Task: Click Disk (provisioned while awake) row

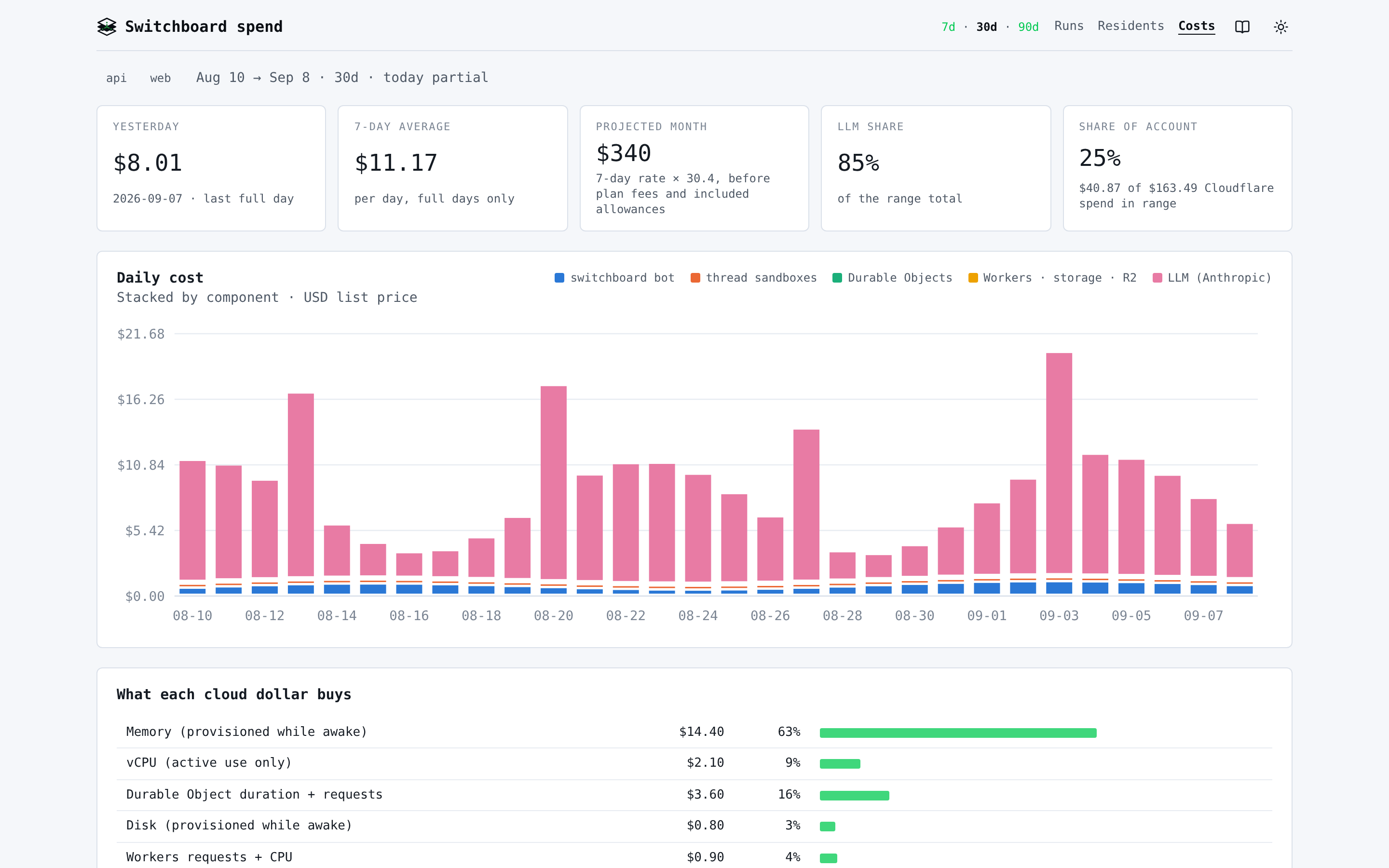Action: point(694,826)
